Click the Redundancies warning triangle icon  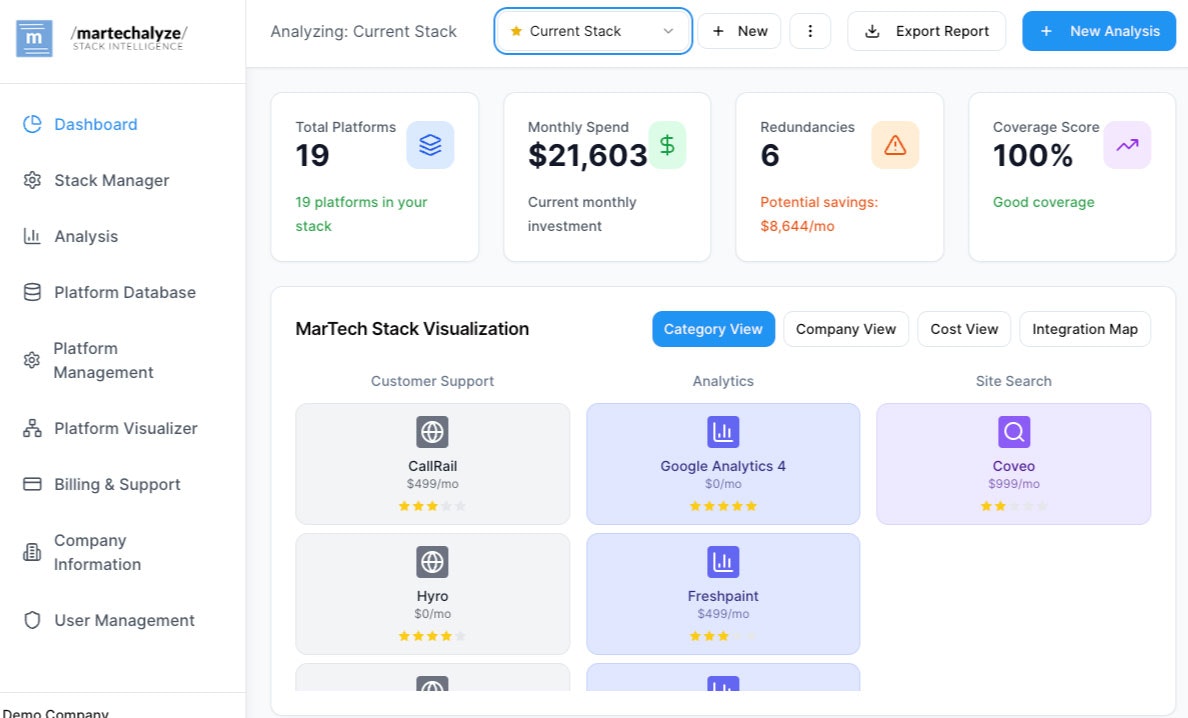coord(895,145)
